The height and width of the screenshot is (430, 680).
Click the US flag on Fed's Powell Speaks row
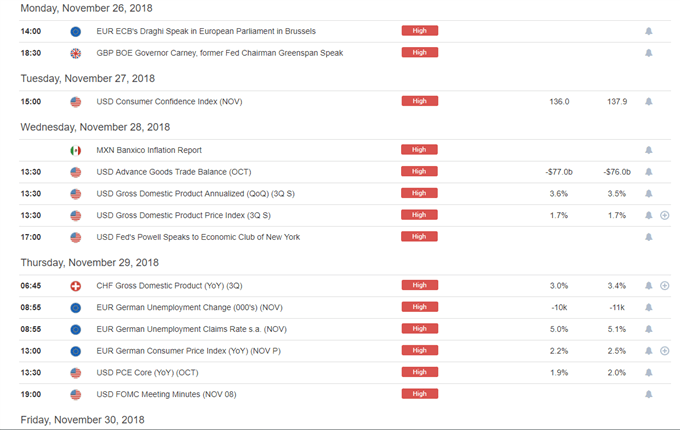[76, 237]
